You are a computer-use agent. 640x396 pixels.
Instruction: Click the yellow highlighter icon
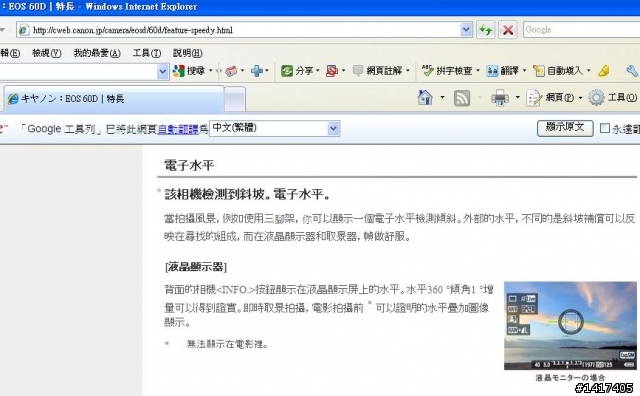(604, 71)
